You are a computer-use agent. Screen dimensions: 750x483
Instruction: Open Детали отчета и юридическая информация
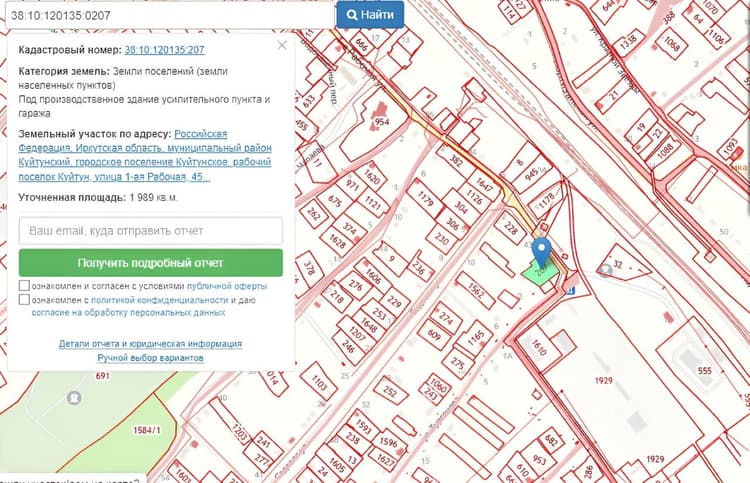tap(150, 344)
